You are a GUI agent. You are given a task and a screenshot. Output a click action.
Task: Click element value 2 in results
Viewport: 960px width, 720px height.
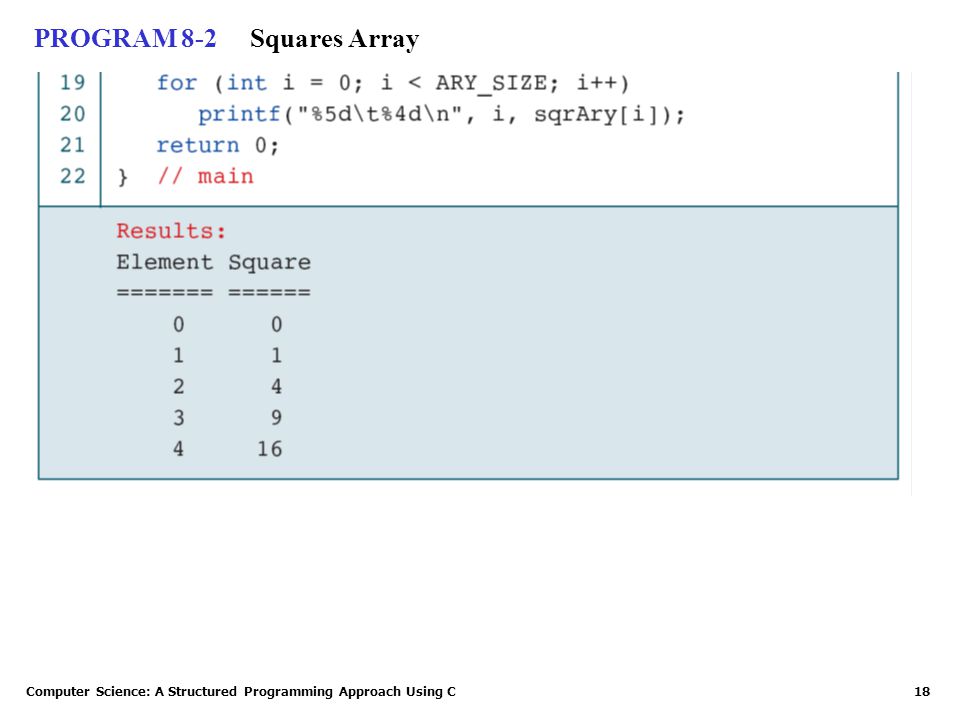click(178, 386)
